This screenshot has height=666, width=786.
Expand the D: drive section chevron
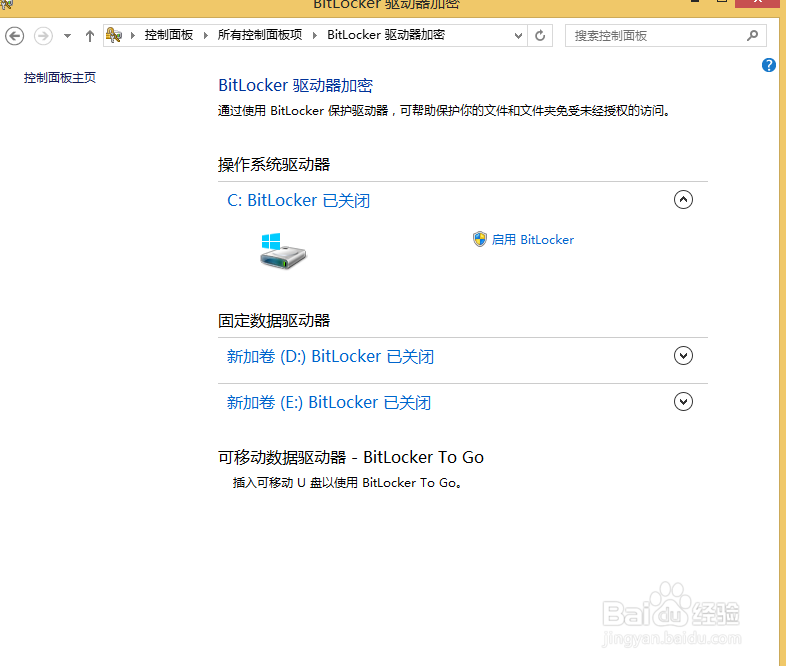coord(683,355)
